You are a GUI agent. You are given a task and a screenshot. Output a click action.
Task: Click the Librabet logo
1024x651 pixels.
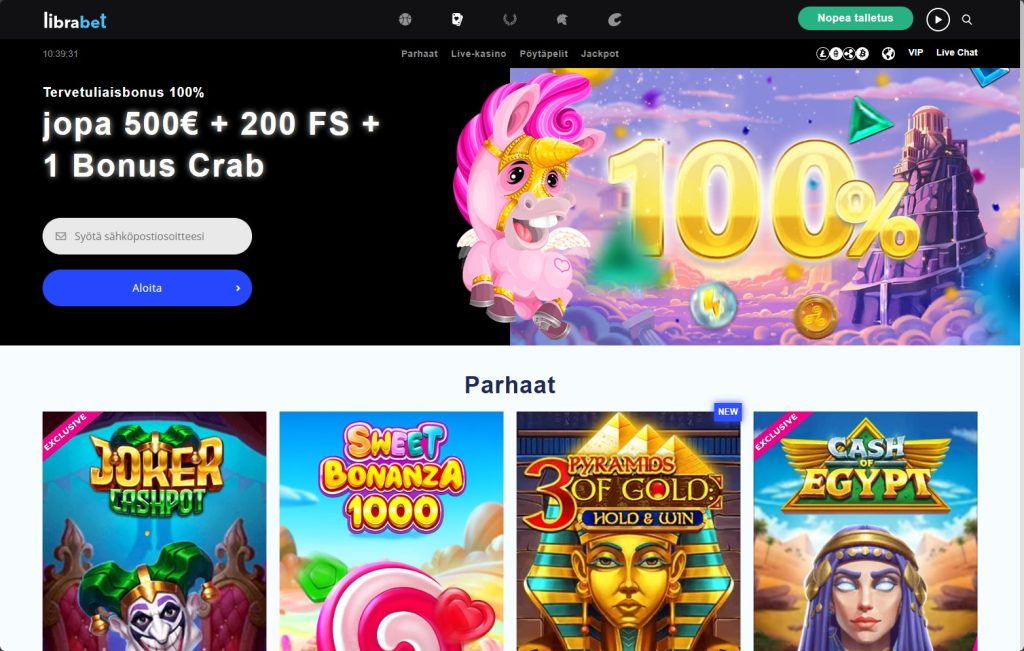point(74,21)
